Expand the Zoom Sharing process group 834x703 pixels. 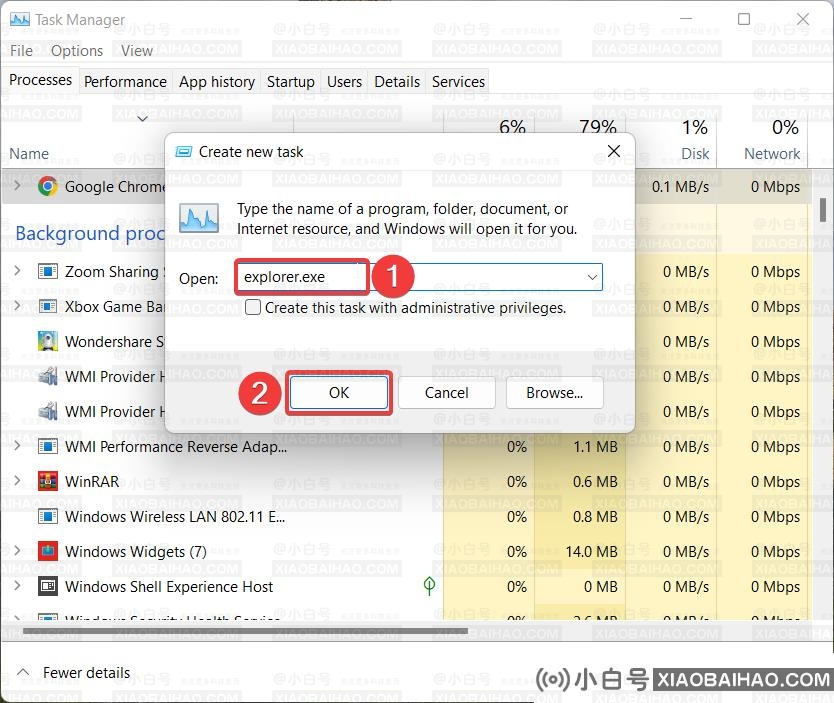pos(18,271)
